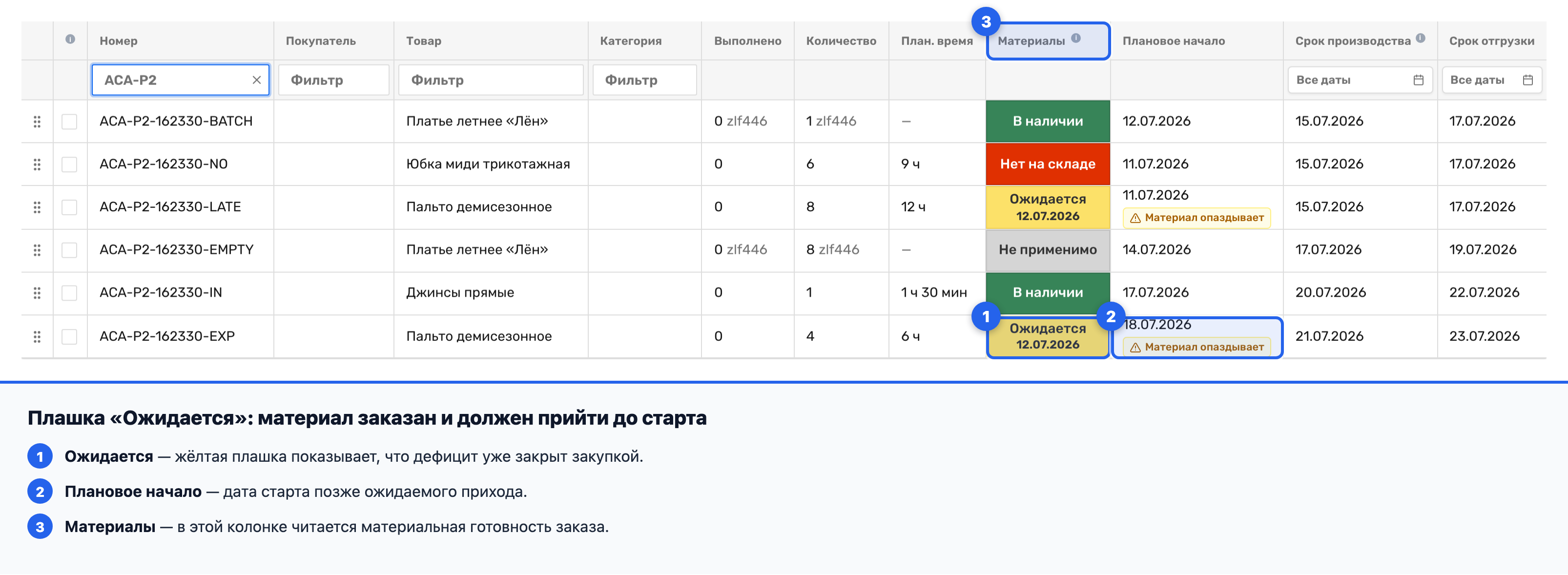This screenshot has width=1568, height=575.
Task: Click production date 20.07.2026
Action: (x=1331, y=293)
